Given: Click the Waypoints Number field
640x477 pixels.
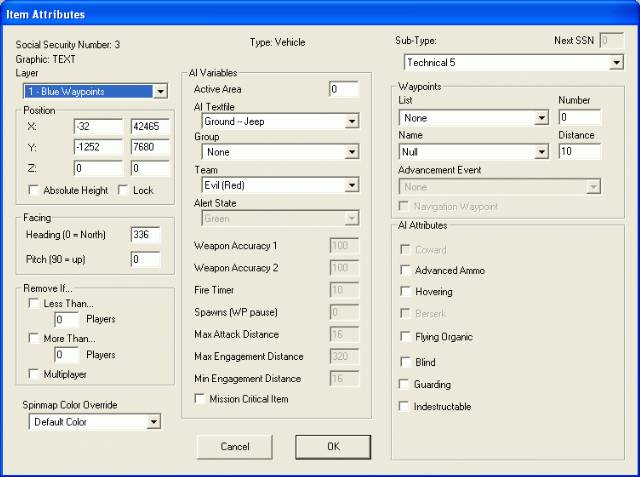Looking at the screenshot, I should tap(579, 118).
